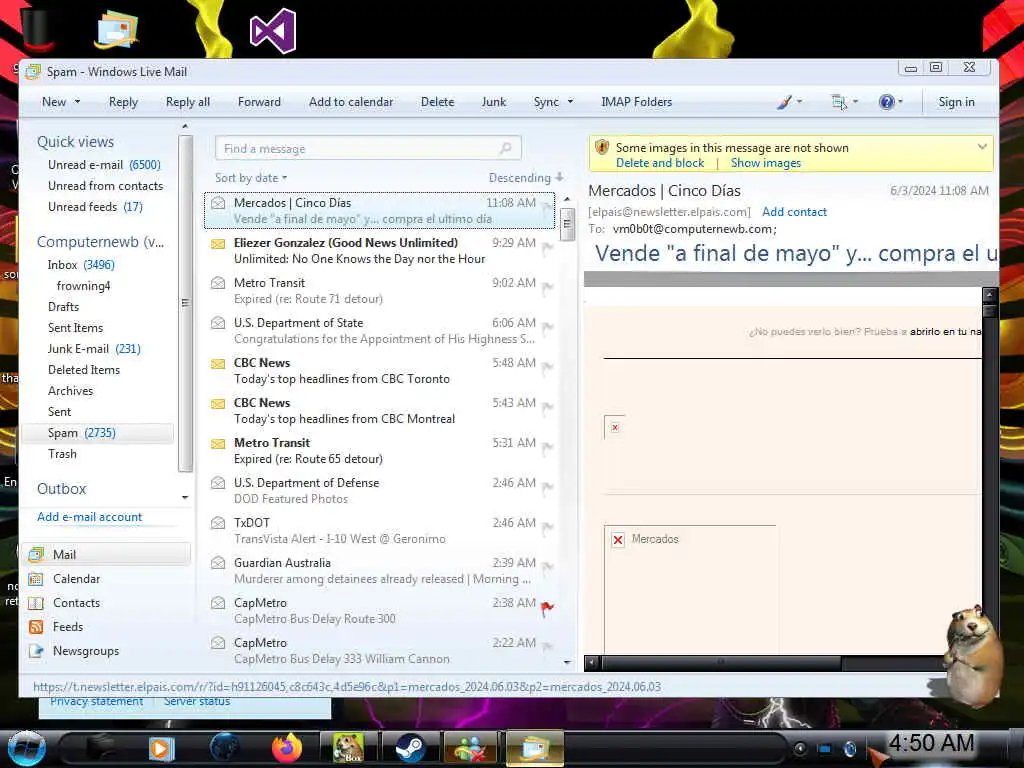Screen dimensions: 1024x768
Task: Select Unread e-mail (6500) quick view
Action: click(104, 165)
